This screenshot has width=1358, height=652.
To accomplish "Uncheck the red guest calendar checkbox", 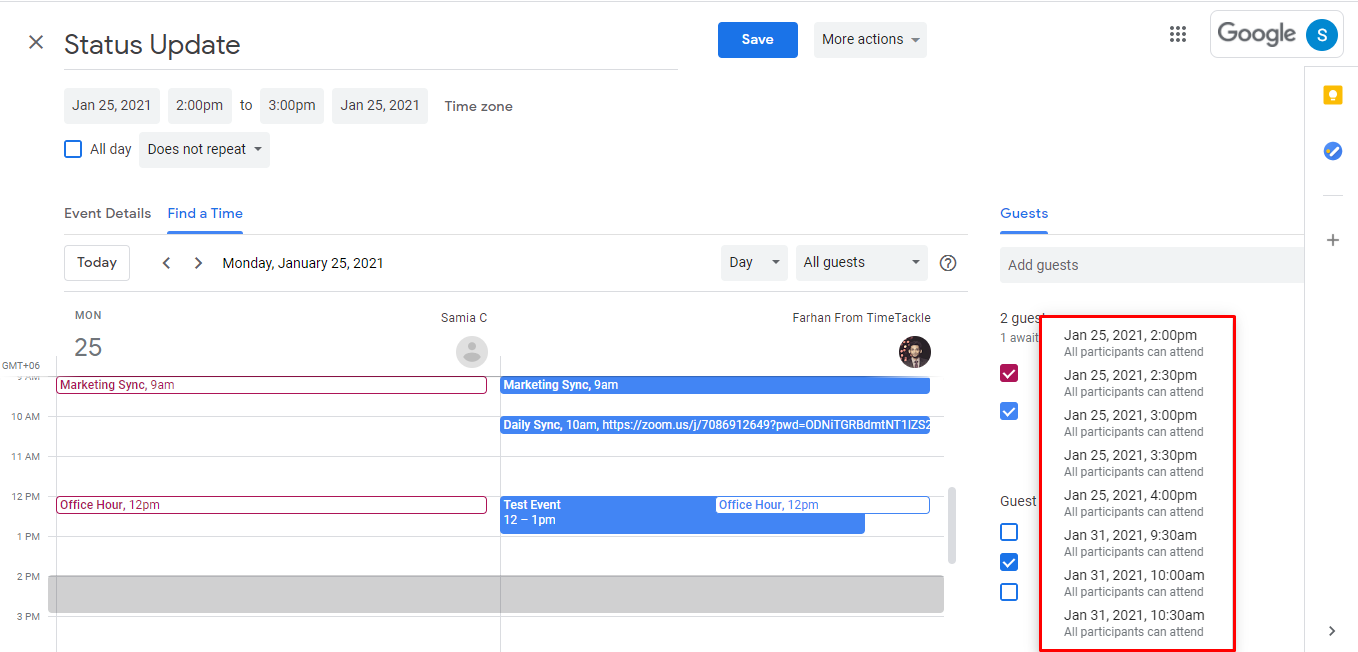I will tap(1009, 372).
